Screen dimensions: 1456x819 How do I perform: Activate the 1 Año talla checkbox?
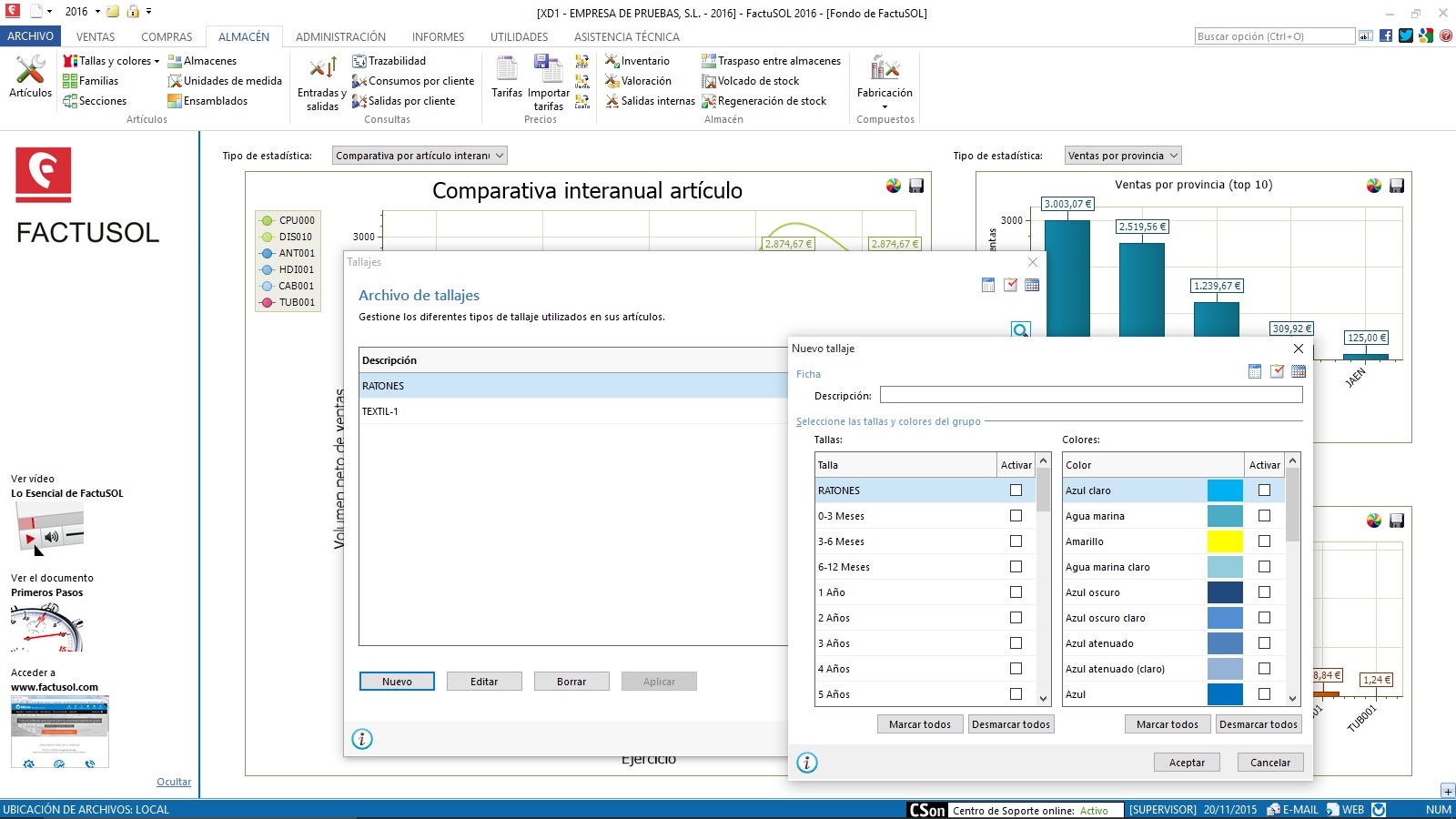[x=1016, y=592]
